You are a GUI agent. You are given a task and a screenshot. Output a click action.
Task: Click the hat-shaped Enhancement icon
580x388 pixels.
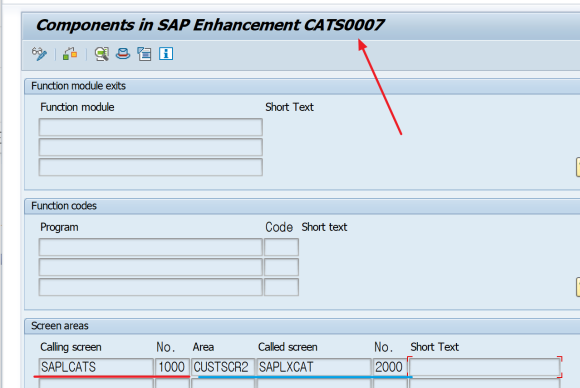pos(123,54)
